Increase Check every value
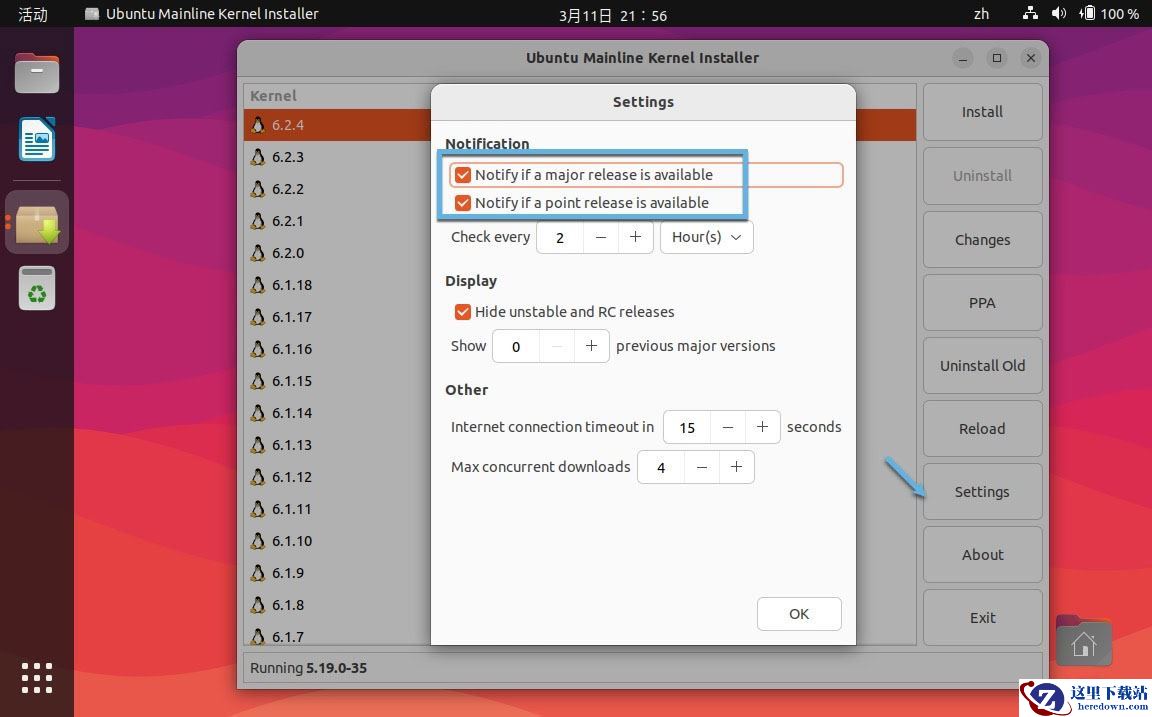 636,237
